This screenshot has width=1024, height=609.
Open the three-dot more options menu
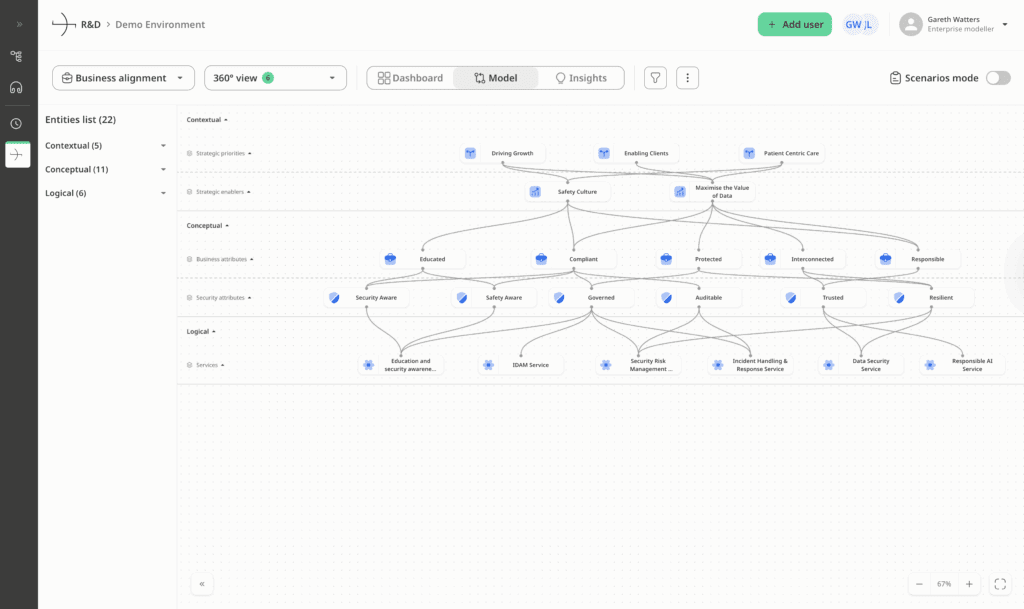[x=687, y=78]
